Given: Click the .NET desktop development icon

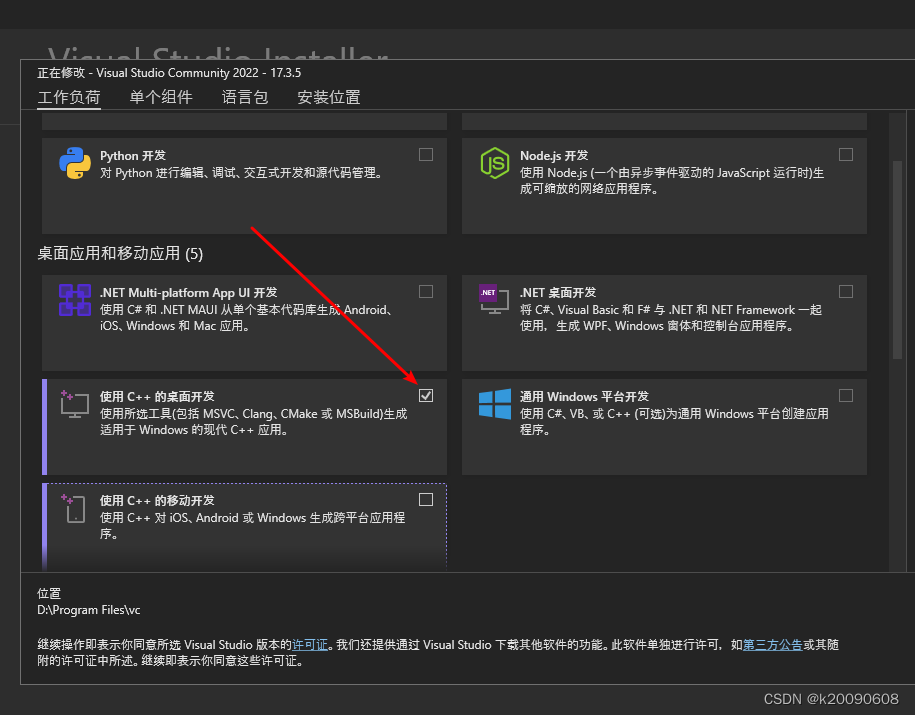Looking at the screenshot, I should pos(494,299).
